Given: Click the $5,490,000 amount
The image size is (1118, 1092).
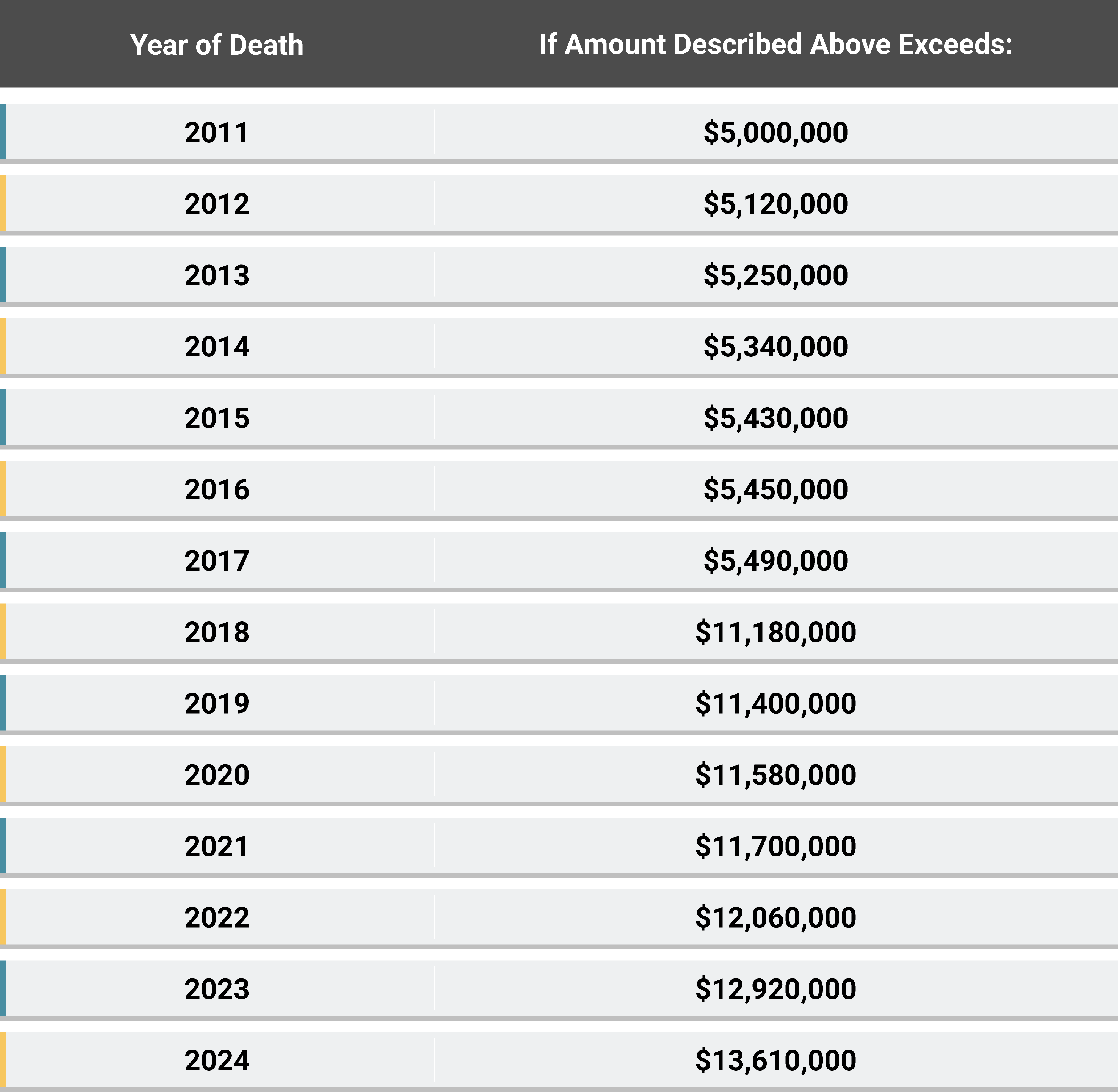Looking at the screenshot, I should pos(775,560).
